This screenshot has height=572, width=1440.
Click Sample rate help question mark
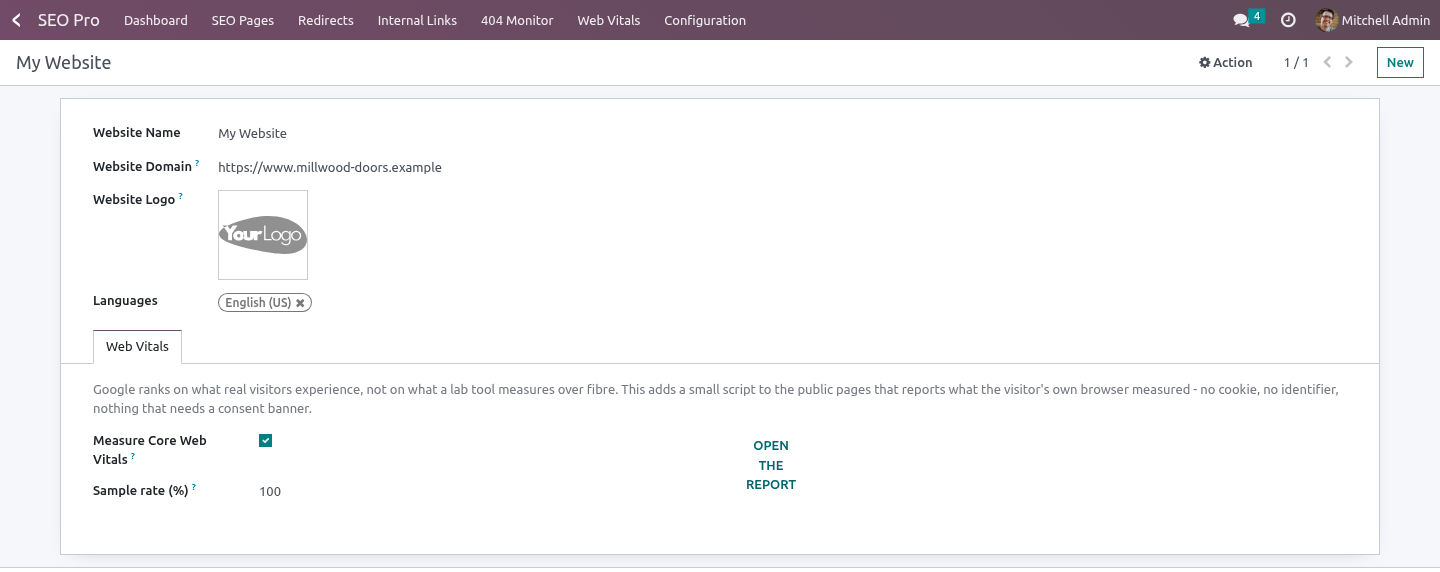194,488
